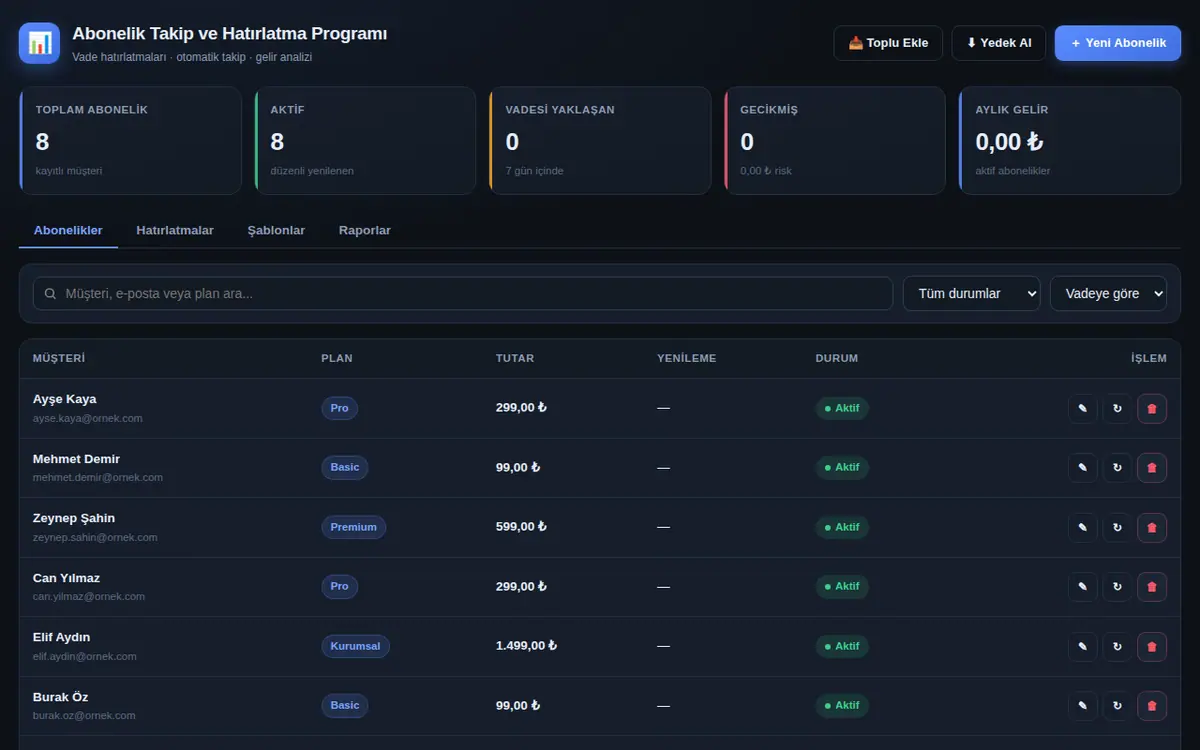Edit Ayşe Kaya's subscription with pencil icon

pyautogui.click(x=1082, y=408)
